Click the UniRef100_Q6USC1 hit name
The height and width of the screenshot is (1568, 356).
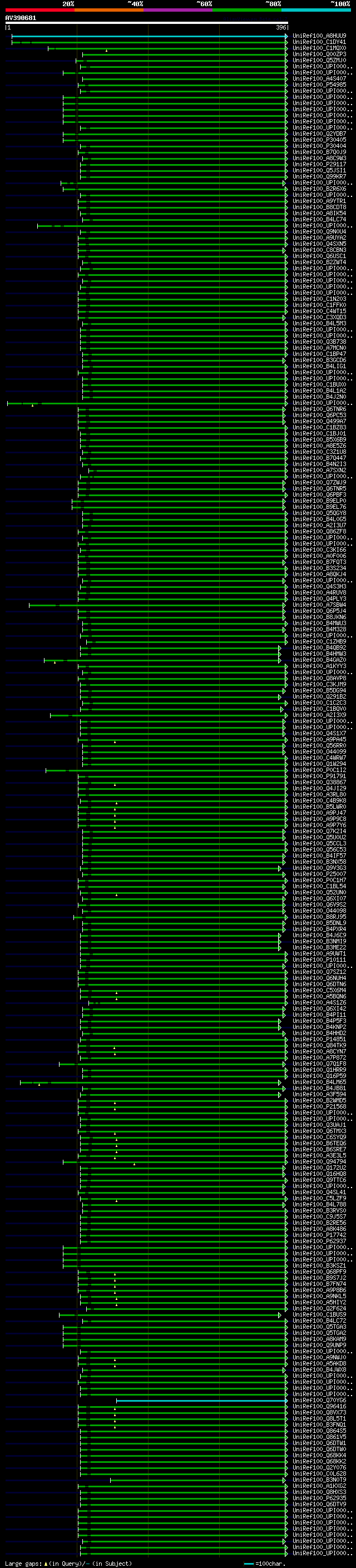coord(319,256)
